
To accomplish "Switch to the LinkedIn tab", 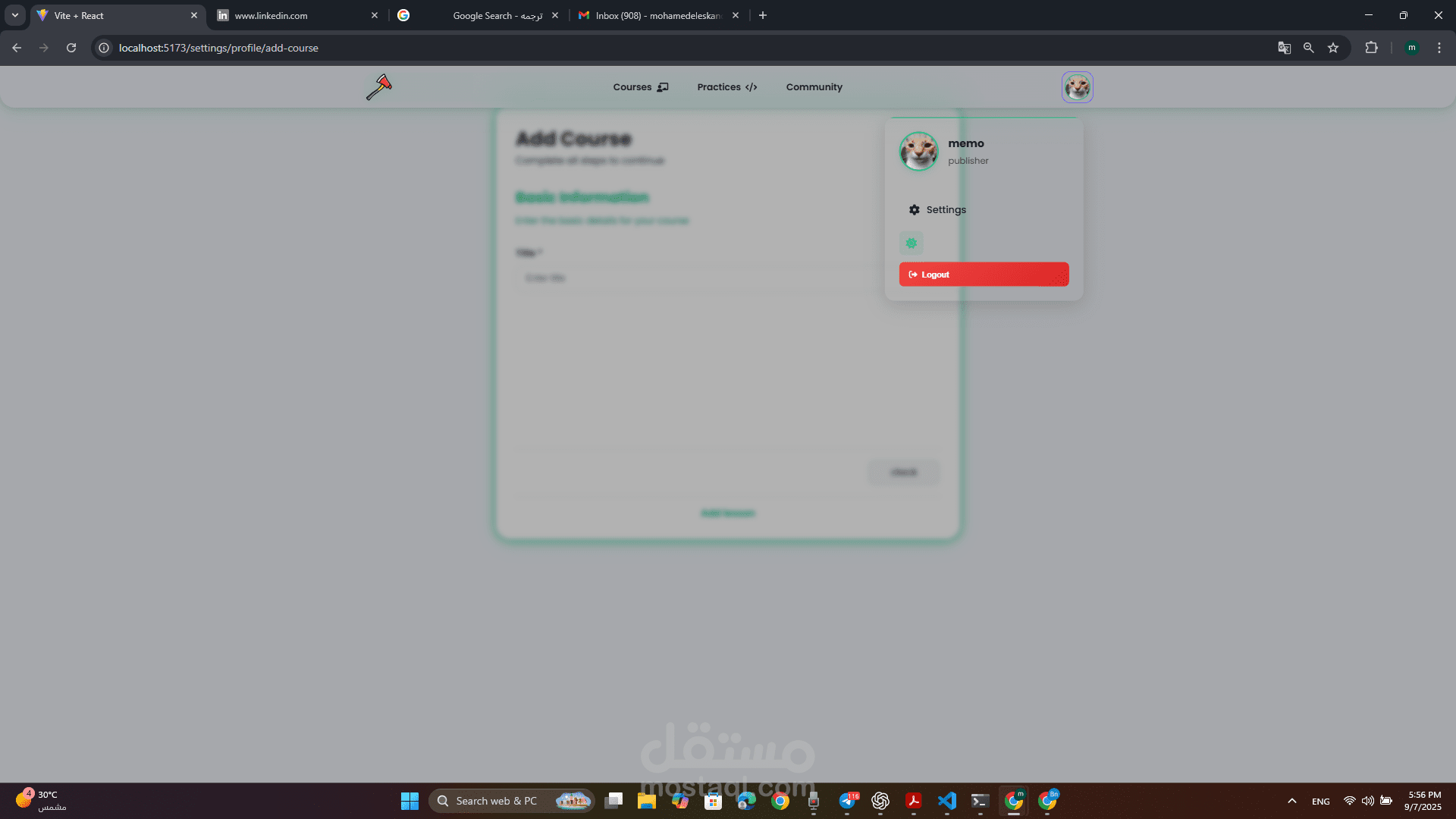I will coord(296,15).
